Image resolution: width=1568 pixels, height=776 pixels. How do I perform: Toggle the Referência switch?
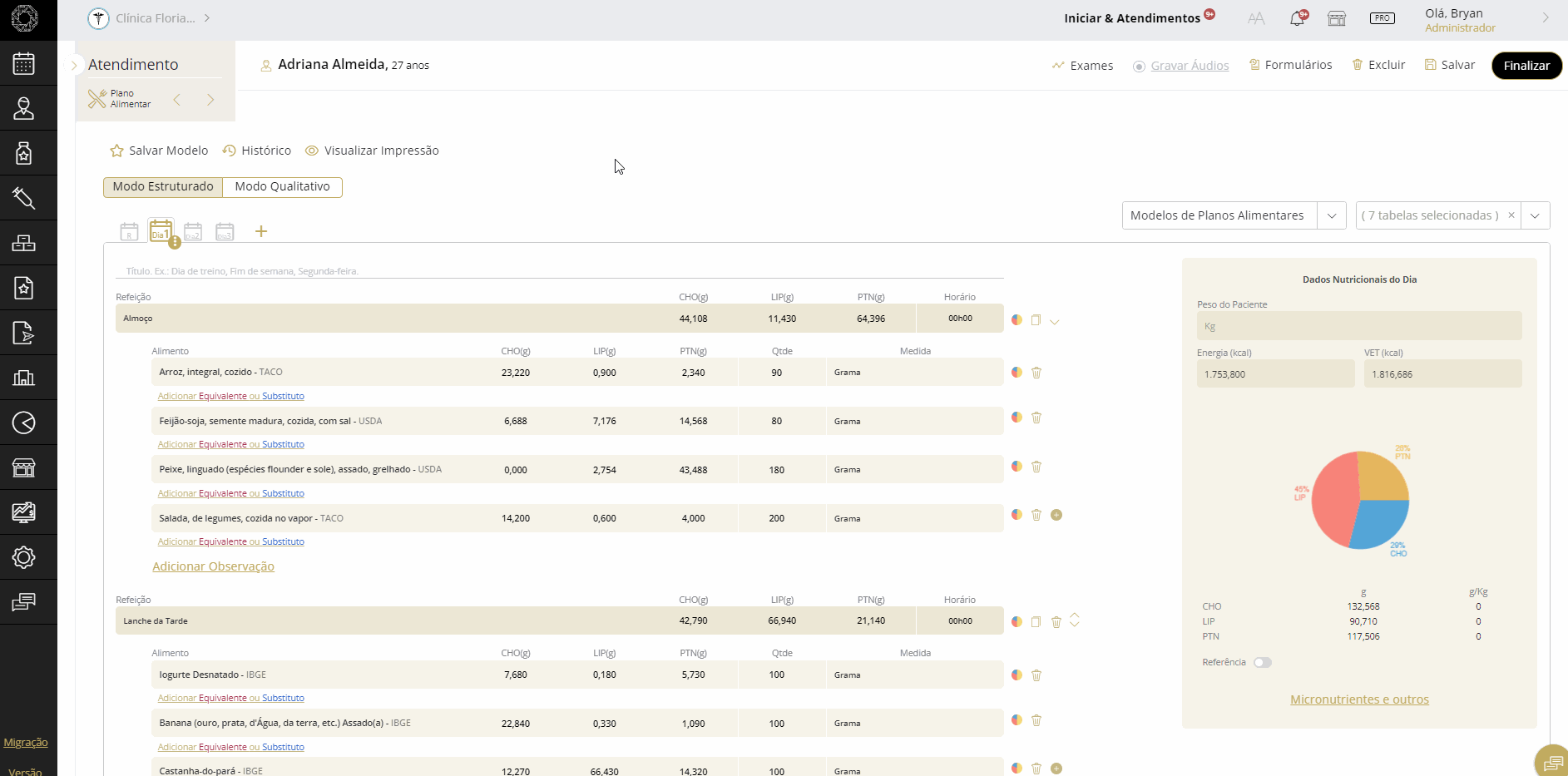click(1262, 663)
